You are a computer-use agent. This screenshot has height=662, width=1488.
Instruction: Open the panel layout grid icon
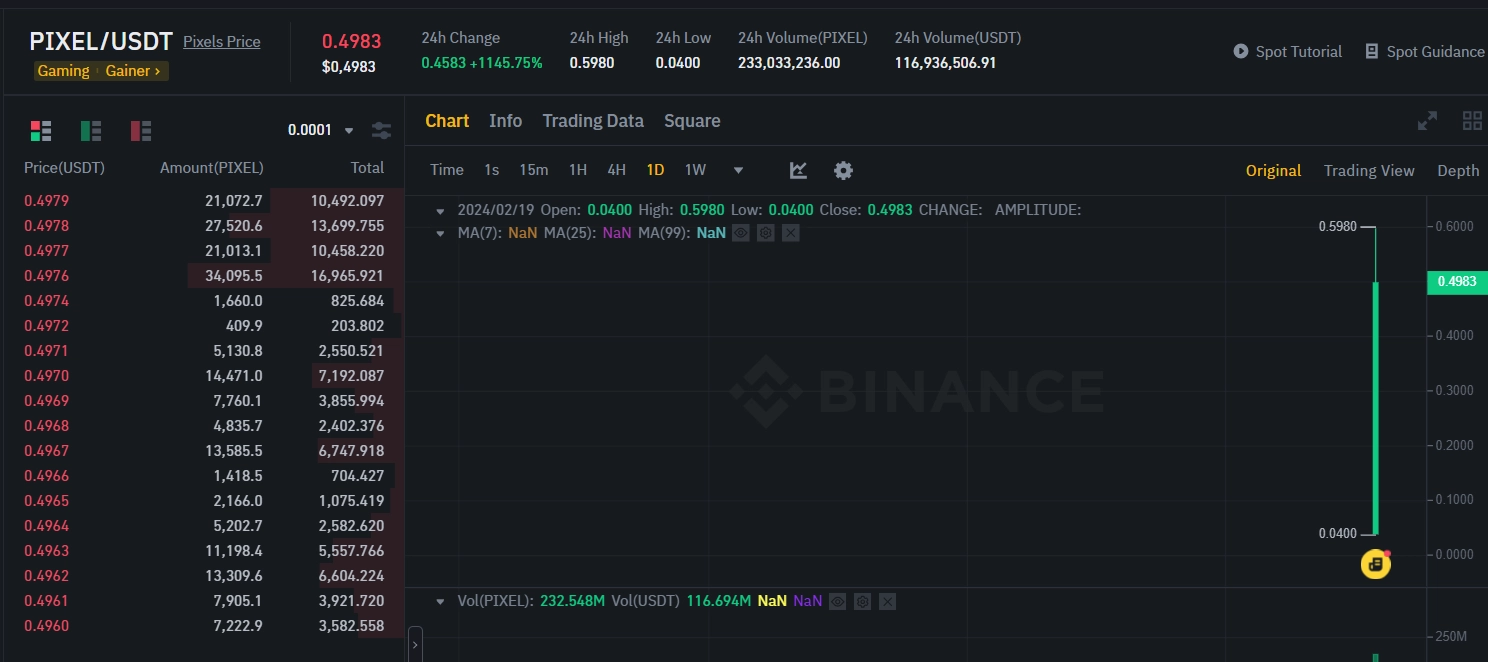pos(1472,120)
